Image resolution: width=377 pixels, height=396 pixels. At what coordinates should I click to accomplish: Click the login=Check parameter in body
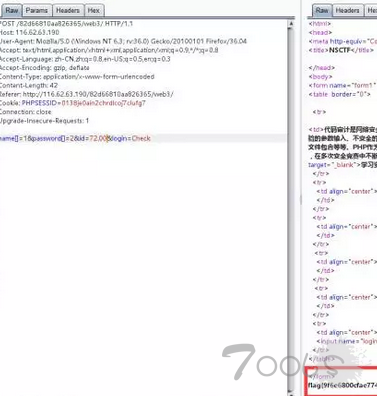pyautogui.click(x=130, y=138)
